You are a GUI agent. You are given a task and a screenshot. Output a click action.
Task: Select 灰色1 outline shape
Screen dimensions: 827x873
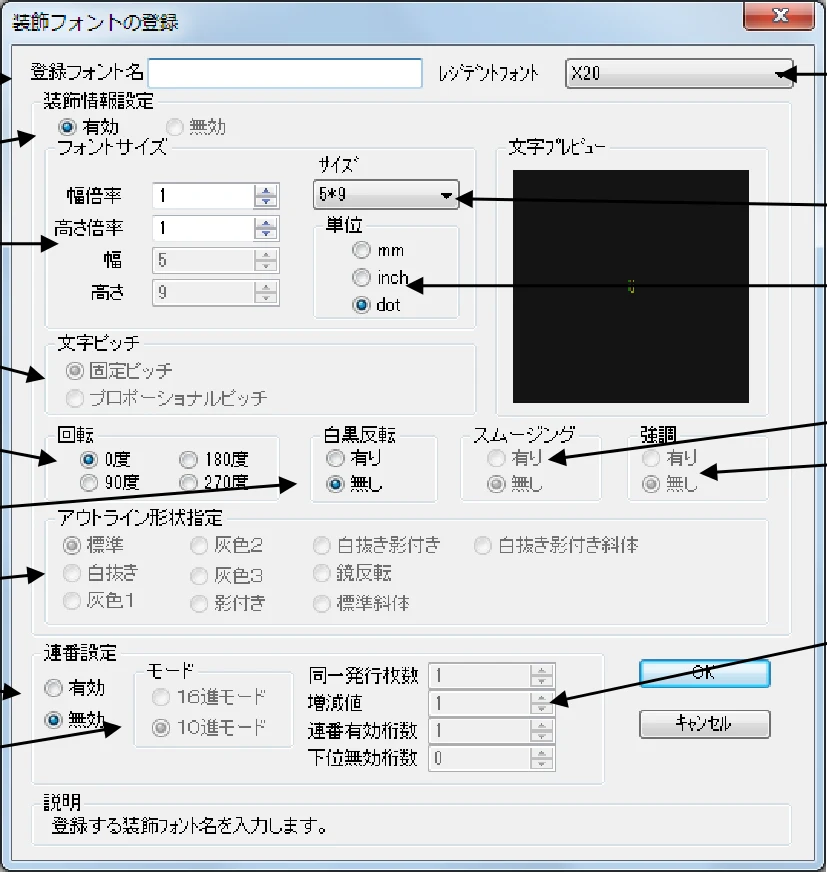[x=71, y=601]
